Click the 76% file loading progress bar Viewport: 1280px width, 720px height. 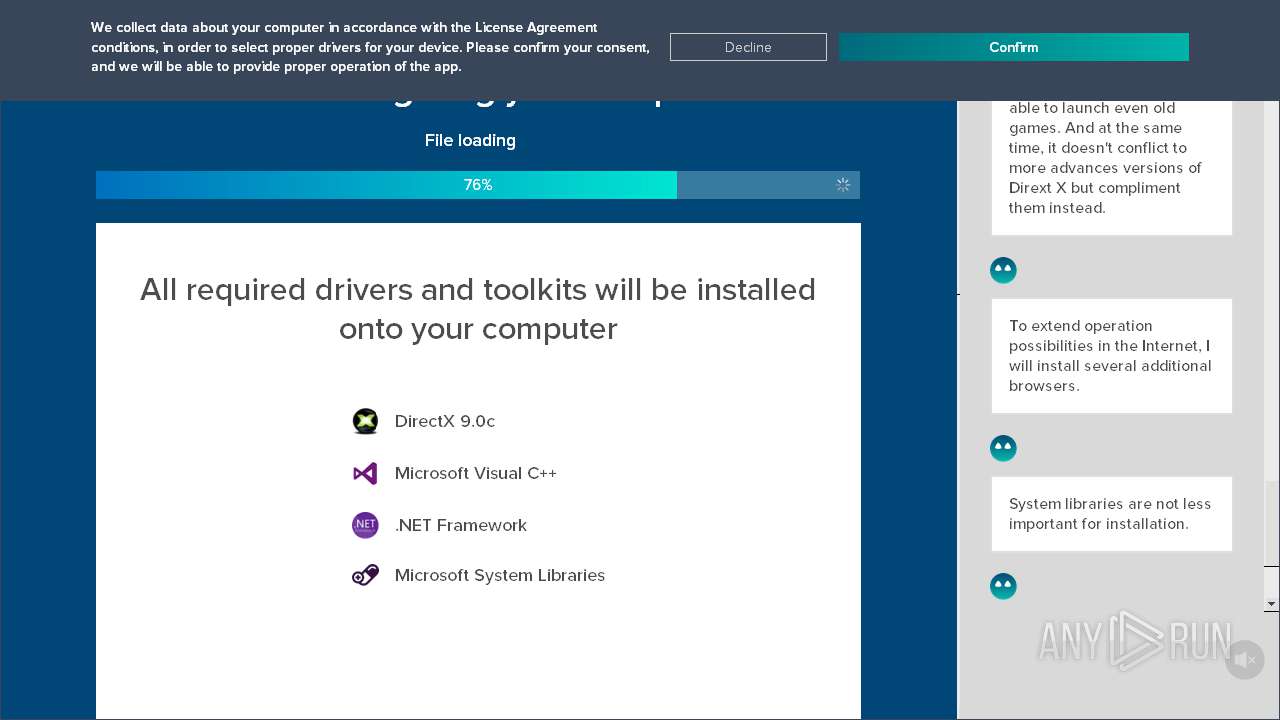click(x=478, y=185)
